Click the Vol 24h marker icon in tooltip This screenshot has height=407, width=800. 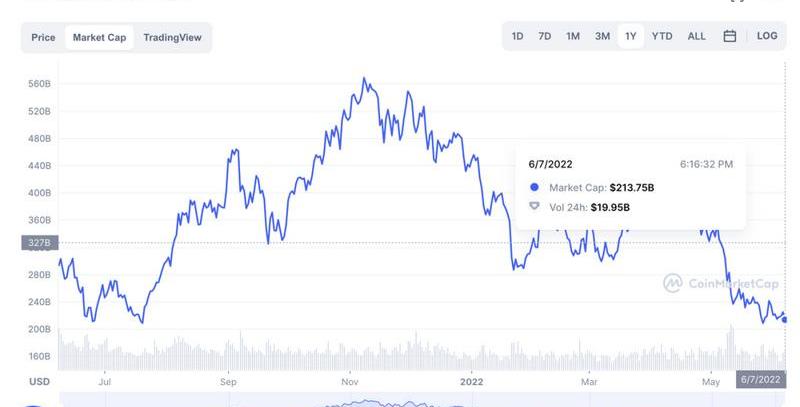click(x=534, y=207)
